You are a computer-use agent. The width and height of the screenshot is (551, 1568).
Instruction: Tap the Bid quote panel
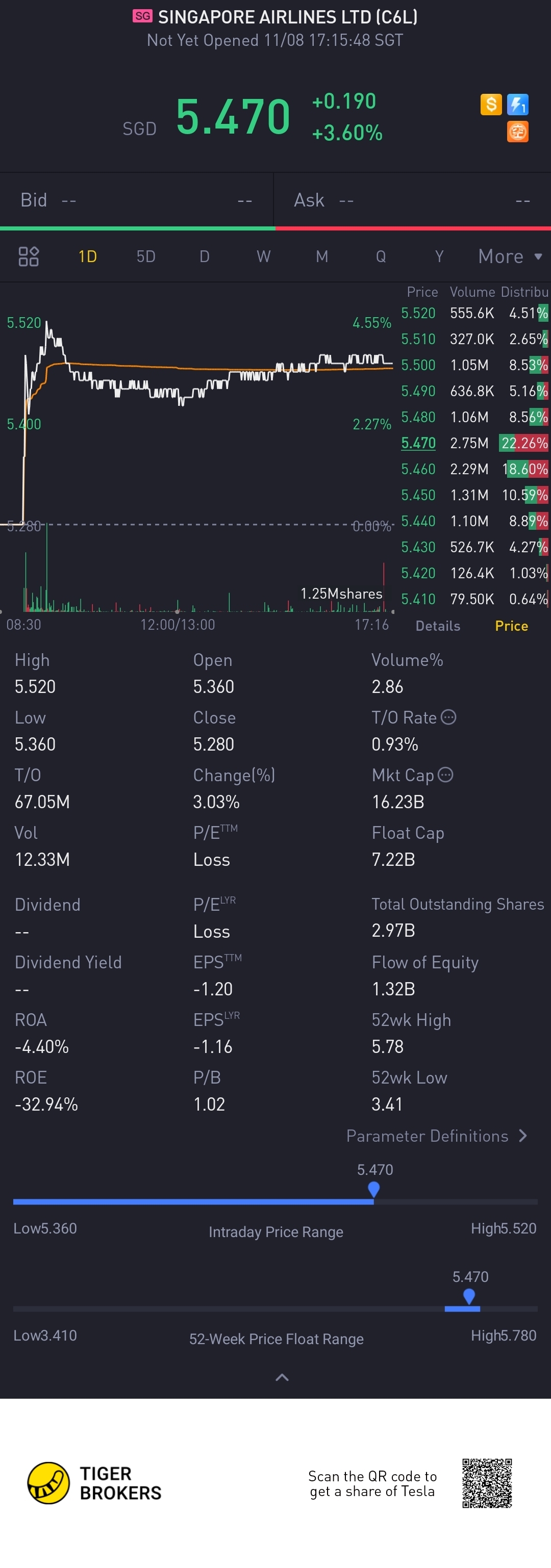[x=137, y=200]
